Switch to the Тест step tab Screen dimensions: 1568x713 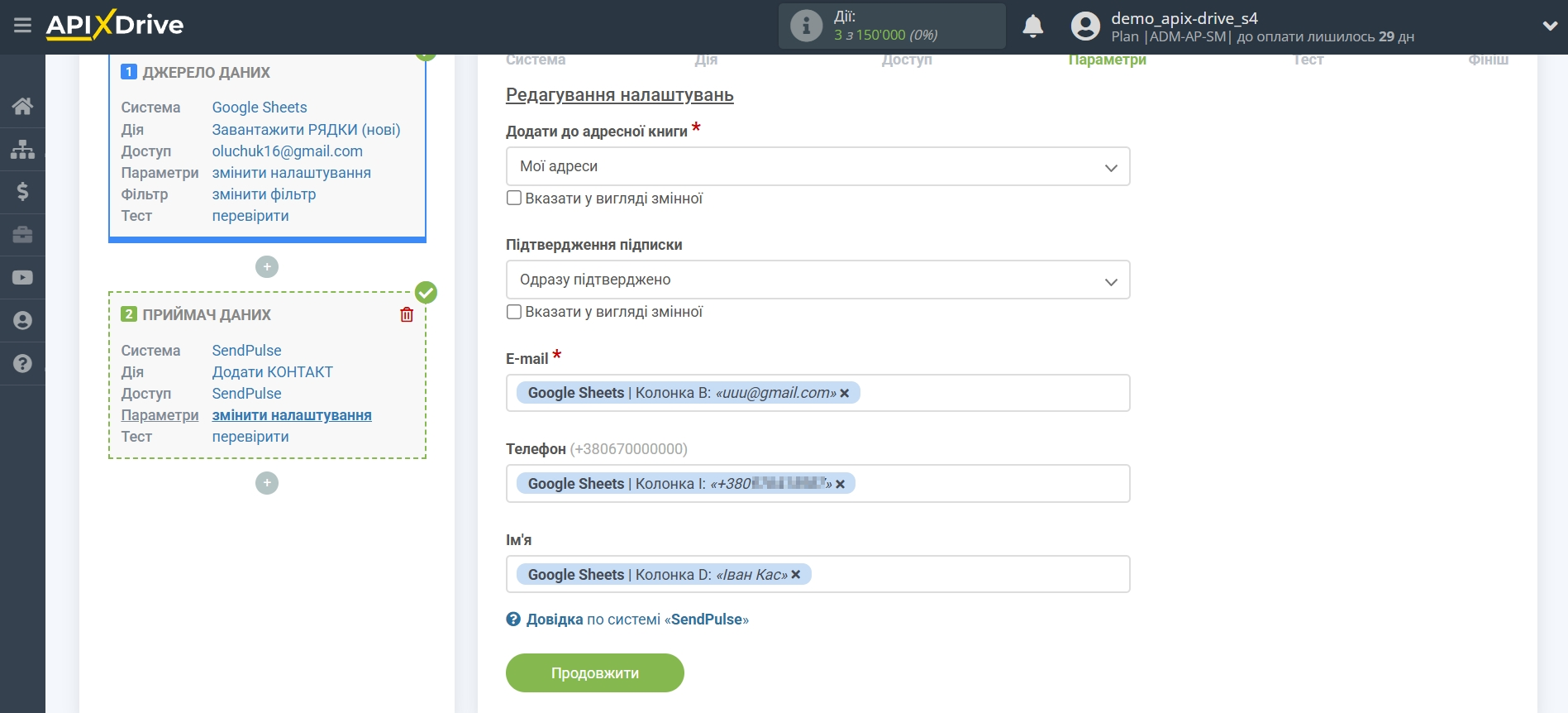[x=1308, y=60]
